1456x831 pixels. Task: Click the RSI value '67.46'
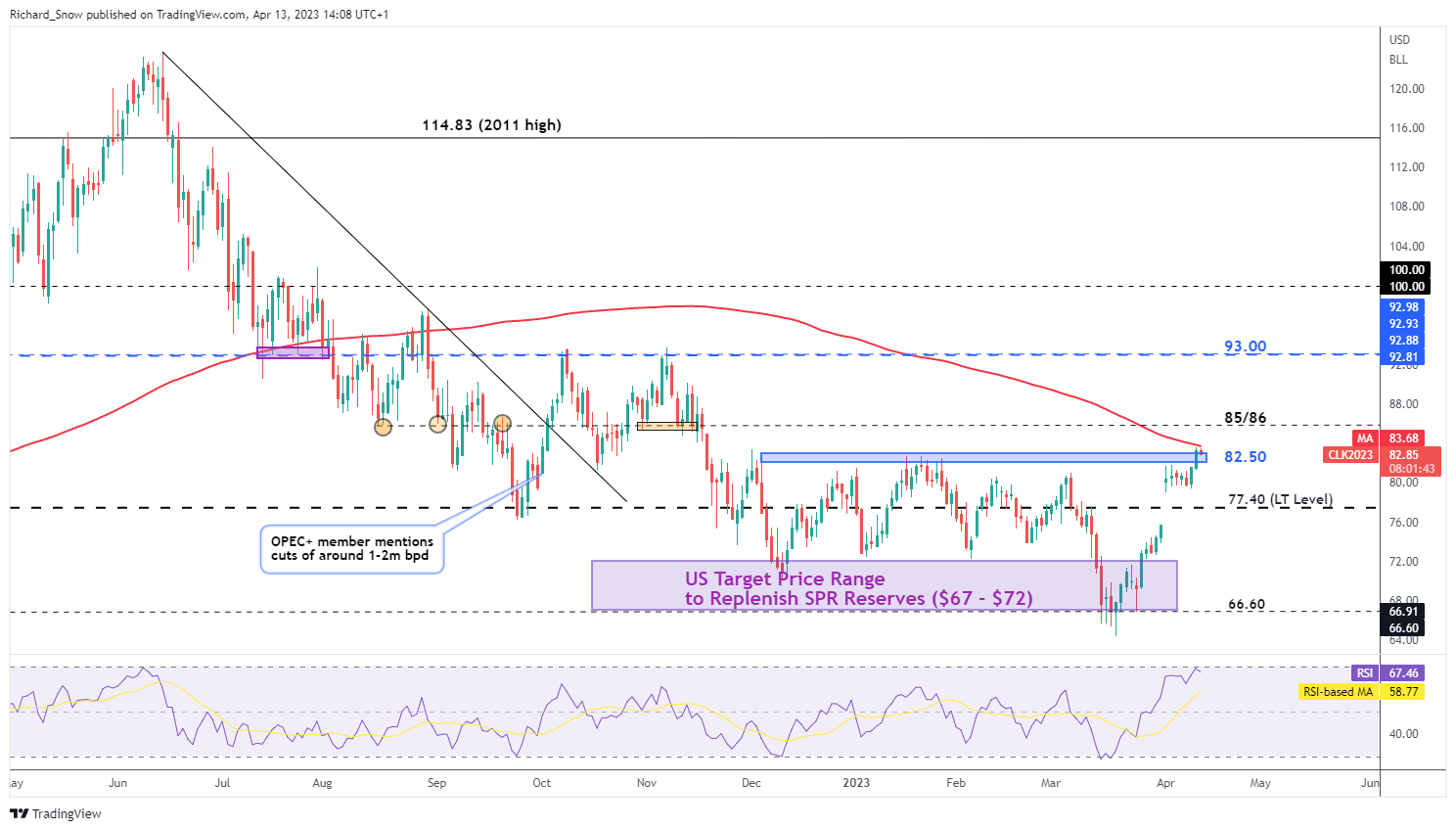coord(1404,673)
